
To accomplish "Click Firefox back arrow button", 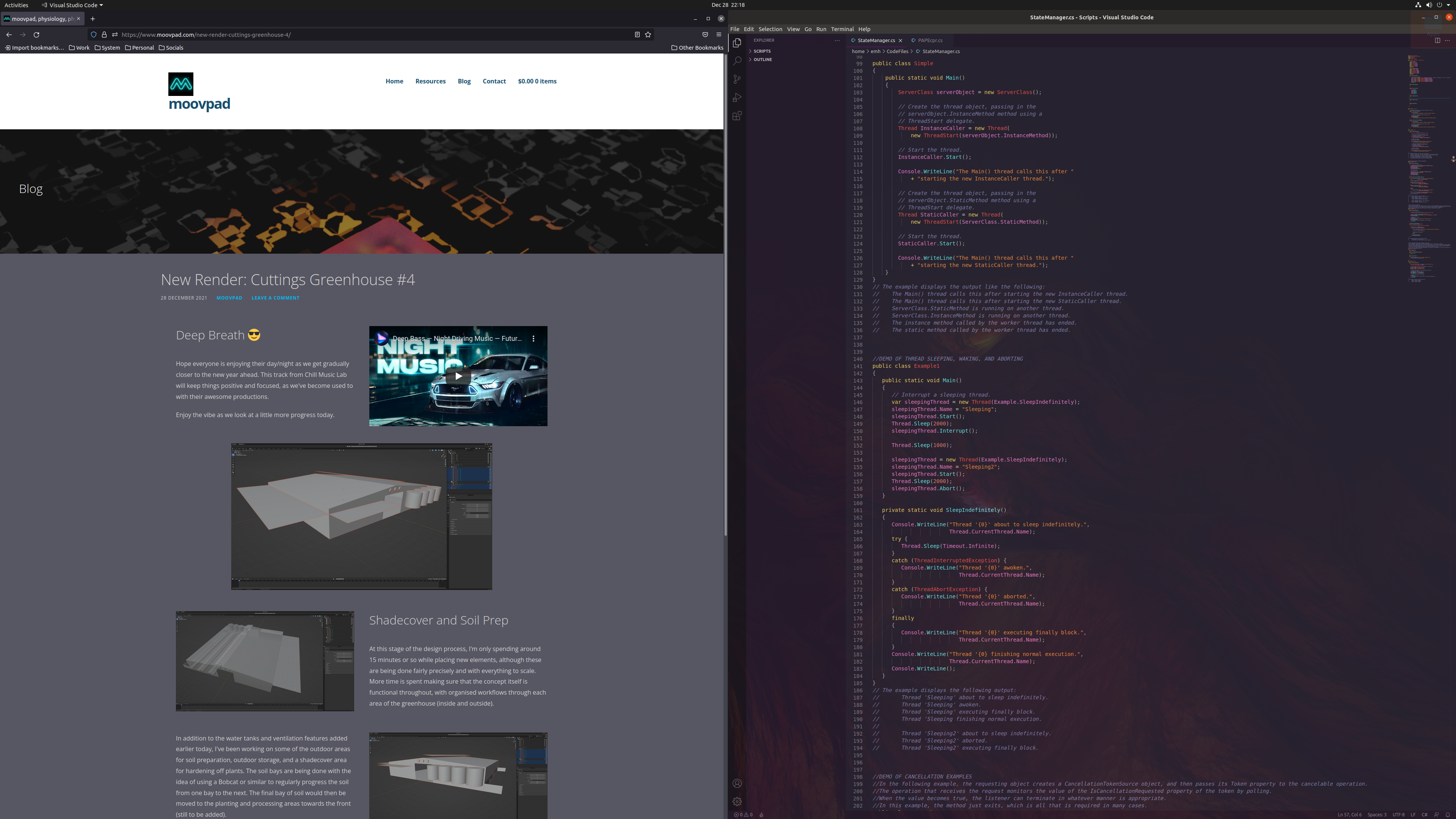I will coord(9,35).
